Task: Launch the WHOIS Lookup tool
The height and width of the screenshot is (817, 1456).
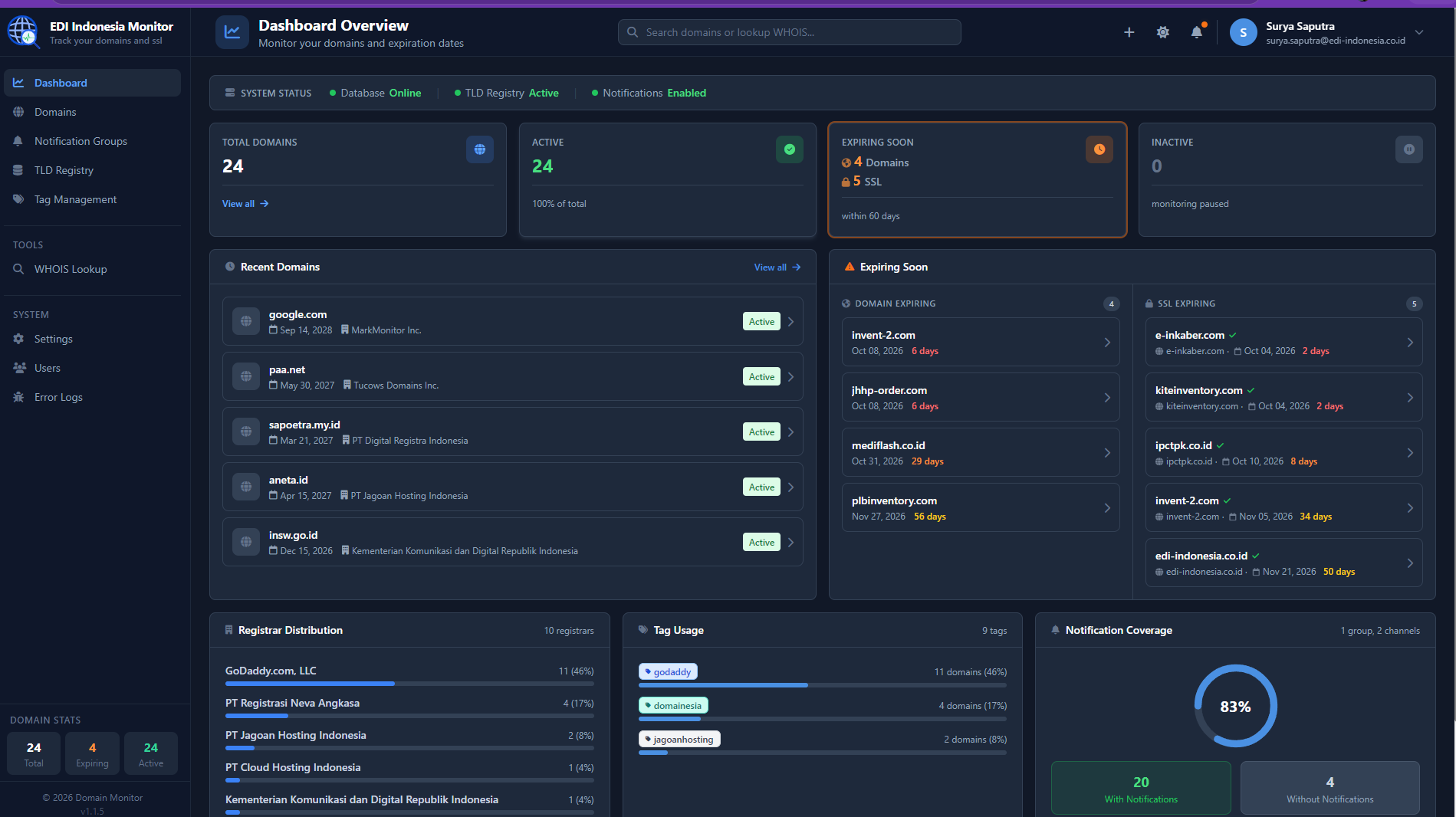Action: [x=93, y=269]
